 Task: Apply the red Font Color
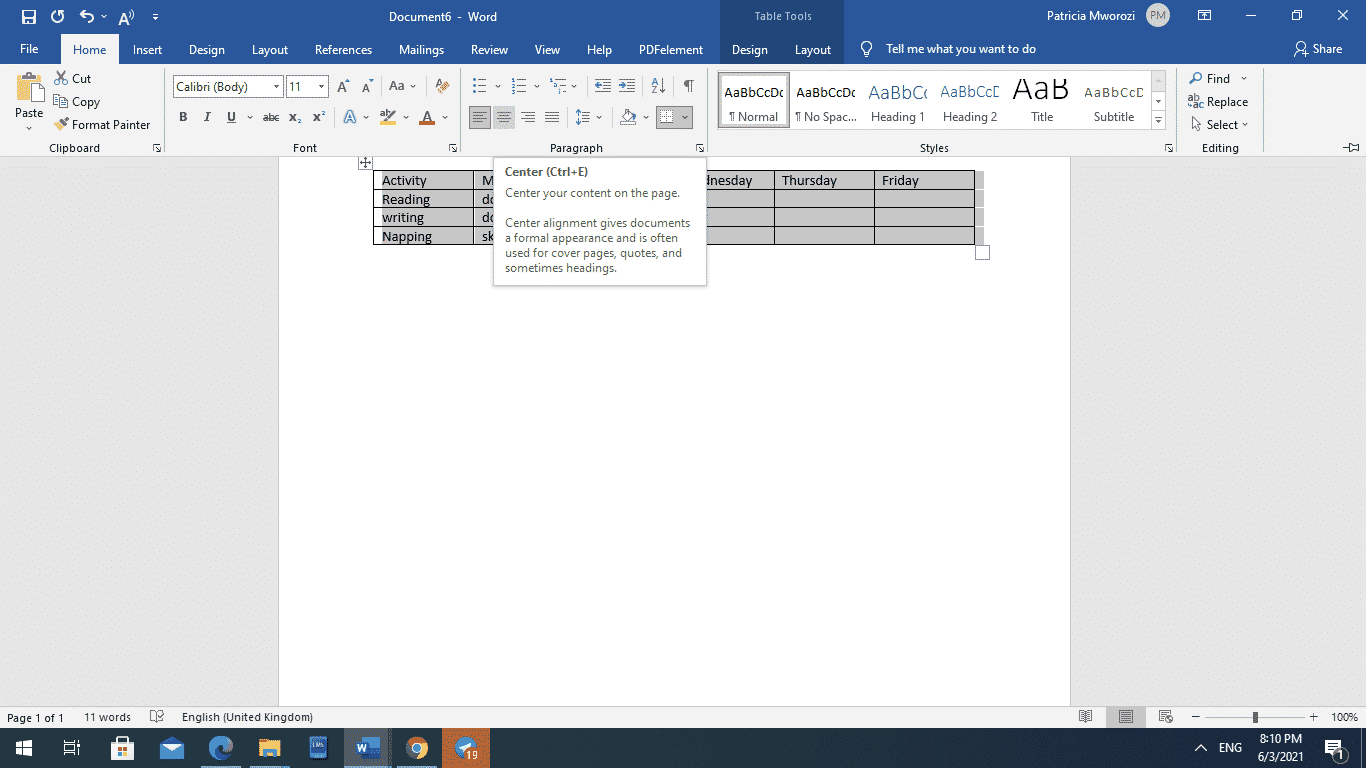[425, 117]
